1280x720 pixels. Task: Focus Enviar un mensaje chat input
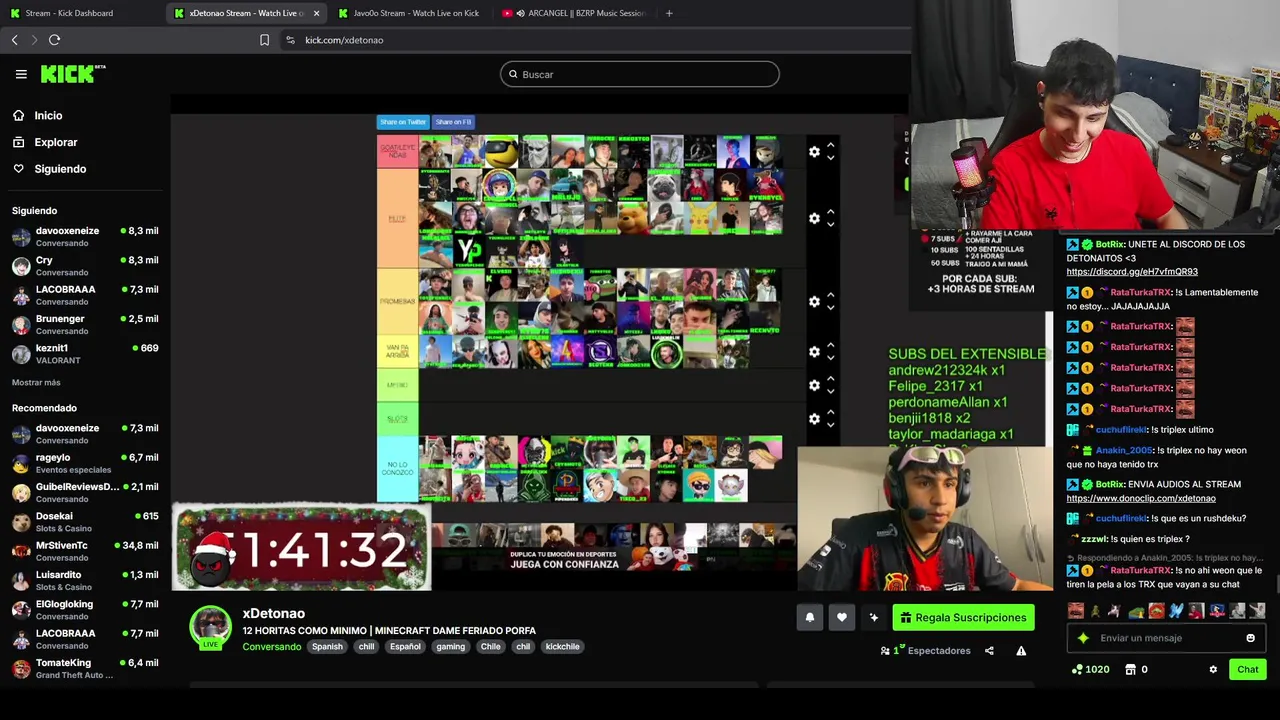click(1165, 638)
